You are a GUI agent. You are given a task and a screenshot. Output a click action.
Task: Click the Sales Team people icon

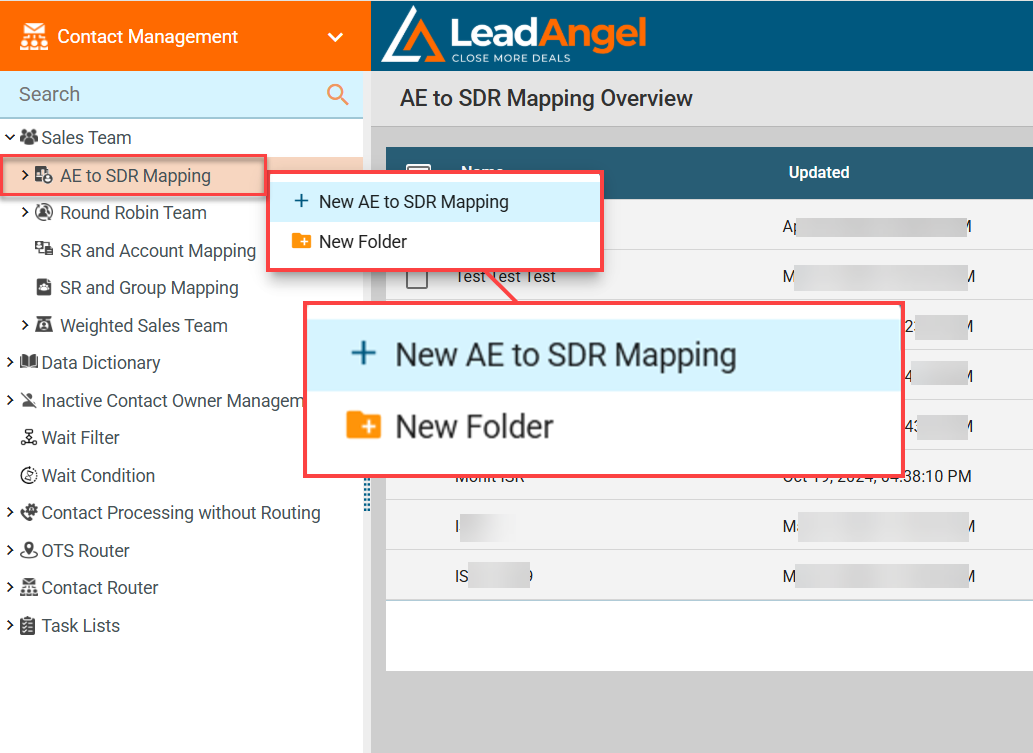pos(29,137)
